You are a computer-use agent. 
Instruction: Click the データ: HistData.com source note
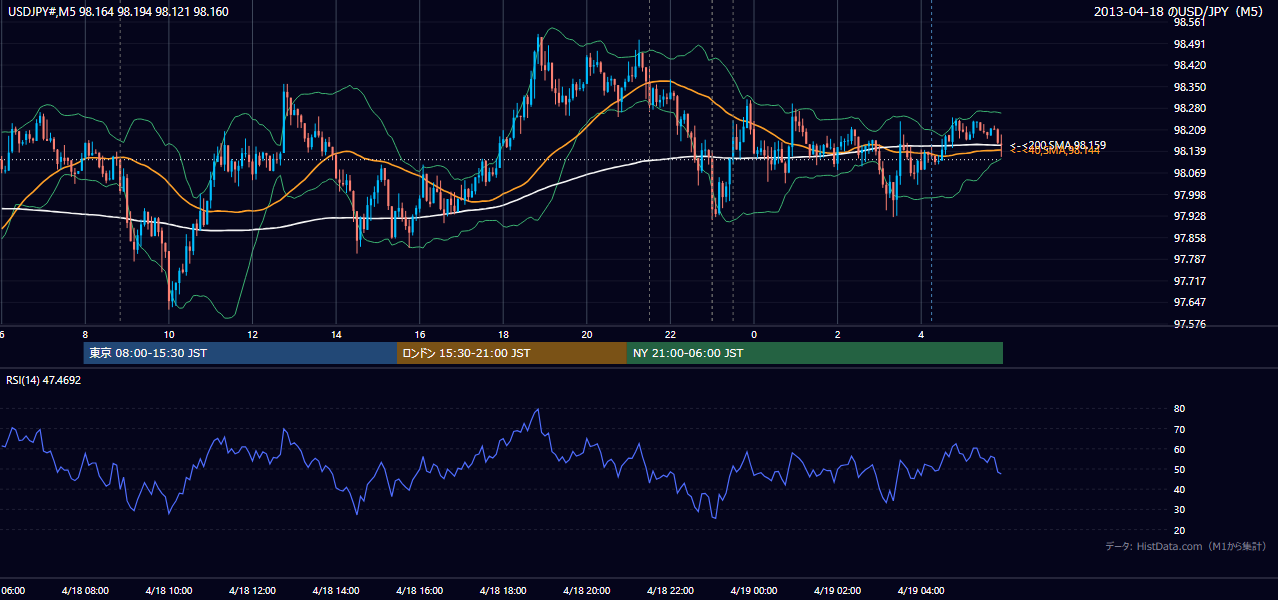coord(1185,547)
